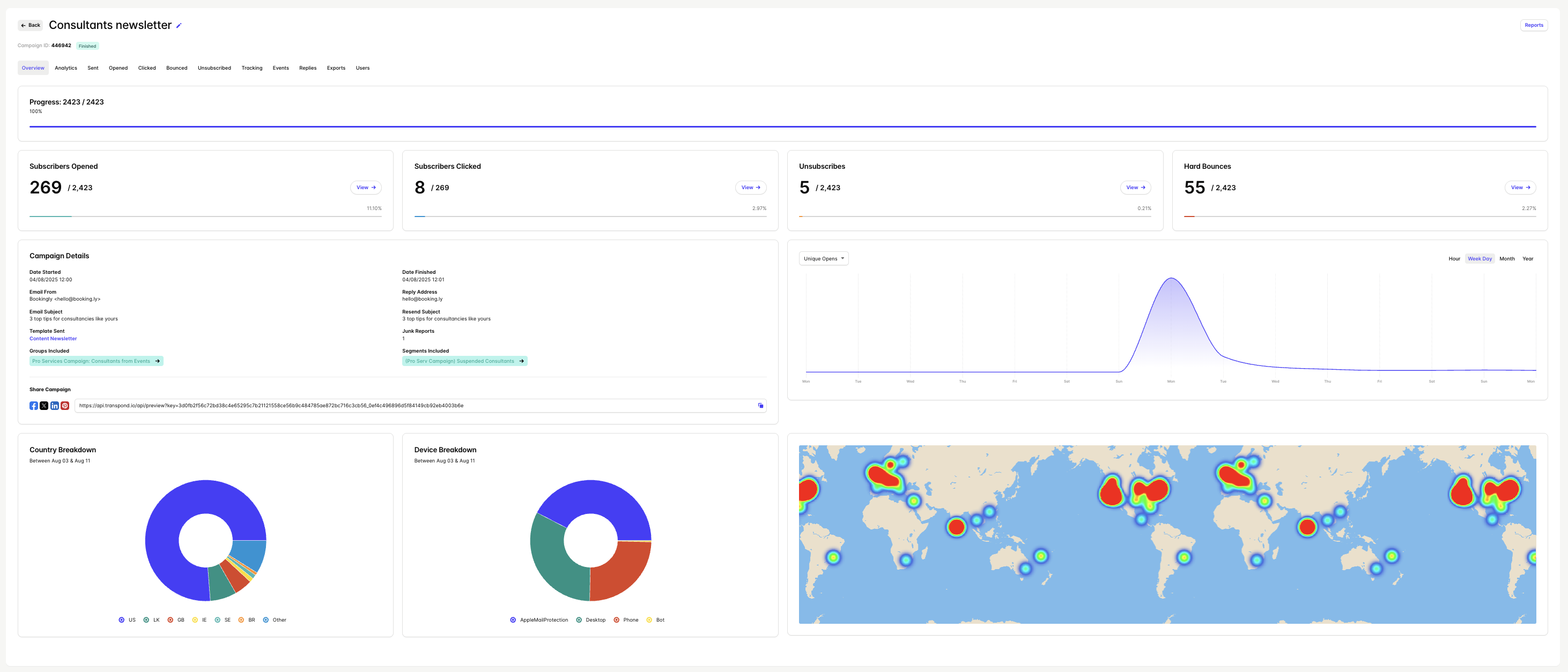Click the Finished status badge
The height and width of the screenshot is (672, 1568).
tap(87, 46)
